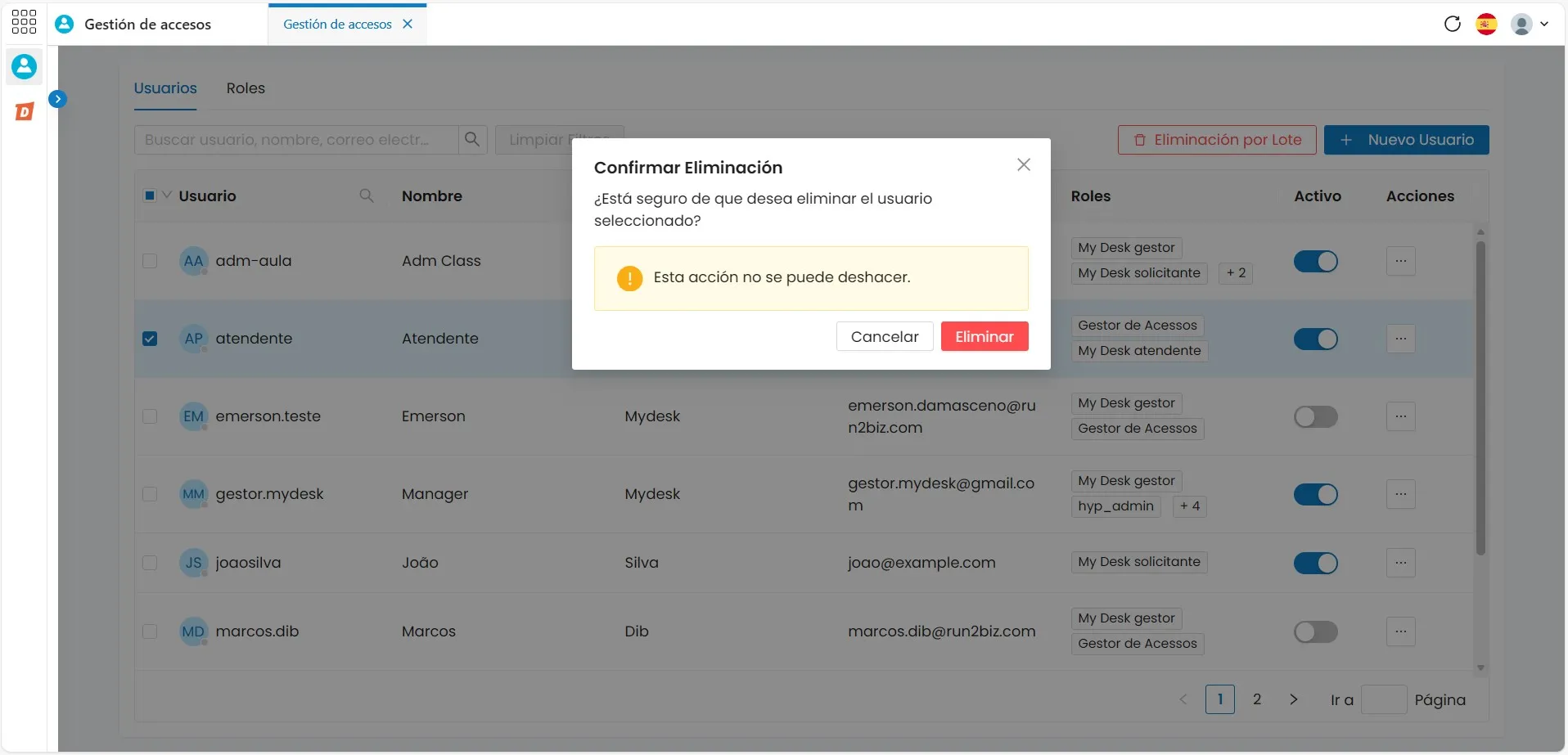Expand the sidebar with the blue arrow
1568x755 pixels.
tap(57, 99)
